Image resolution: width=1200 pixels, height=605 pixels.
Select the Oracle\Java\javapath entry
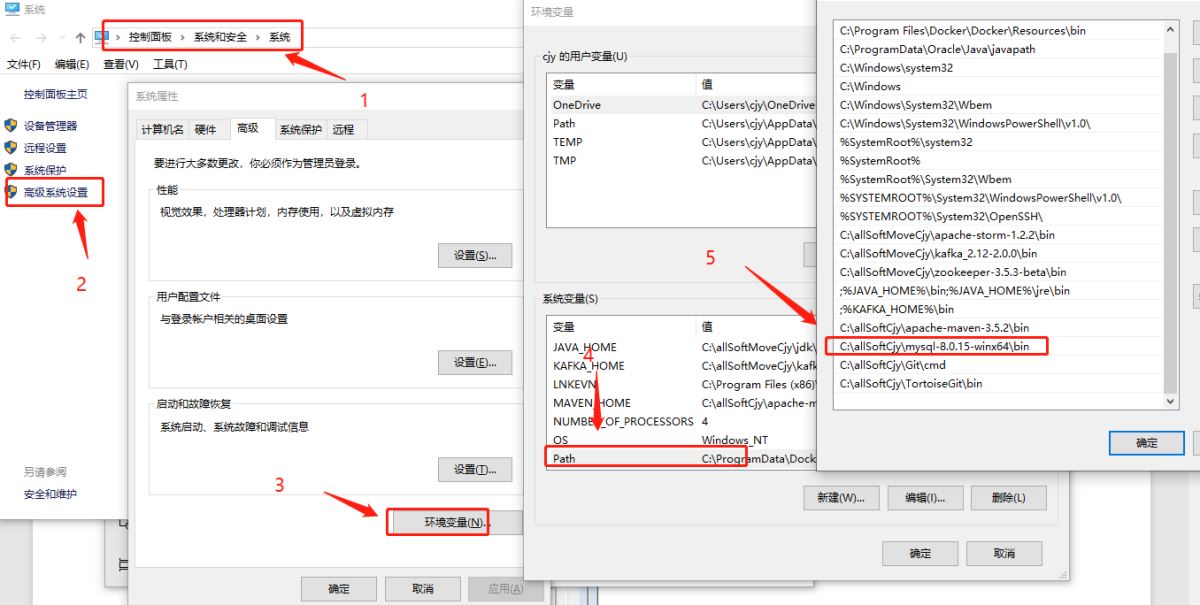pos(998,49)
